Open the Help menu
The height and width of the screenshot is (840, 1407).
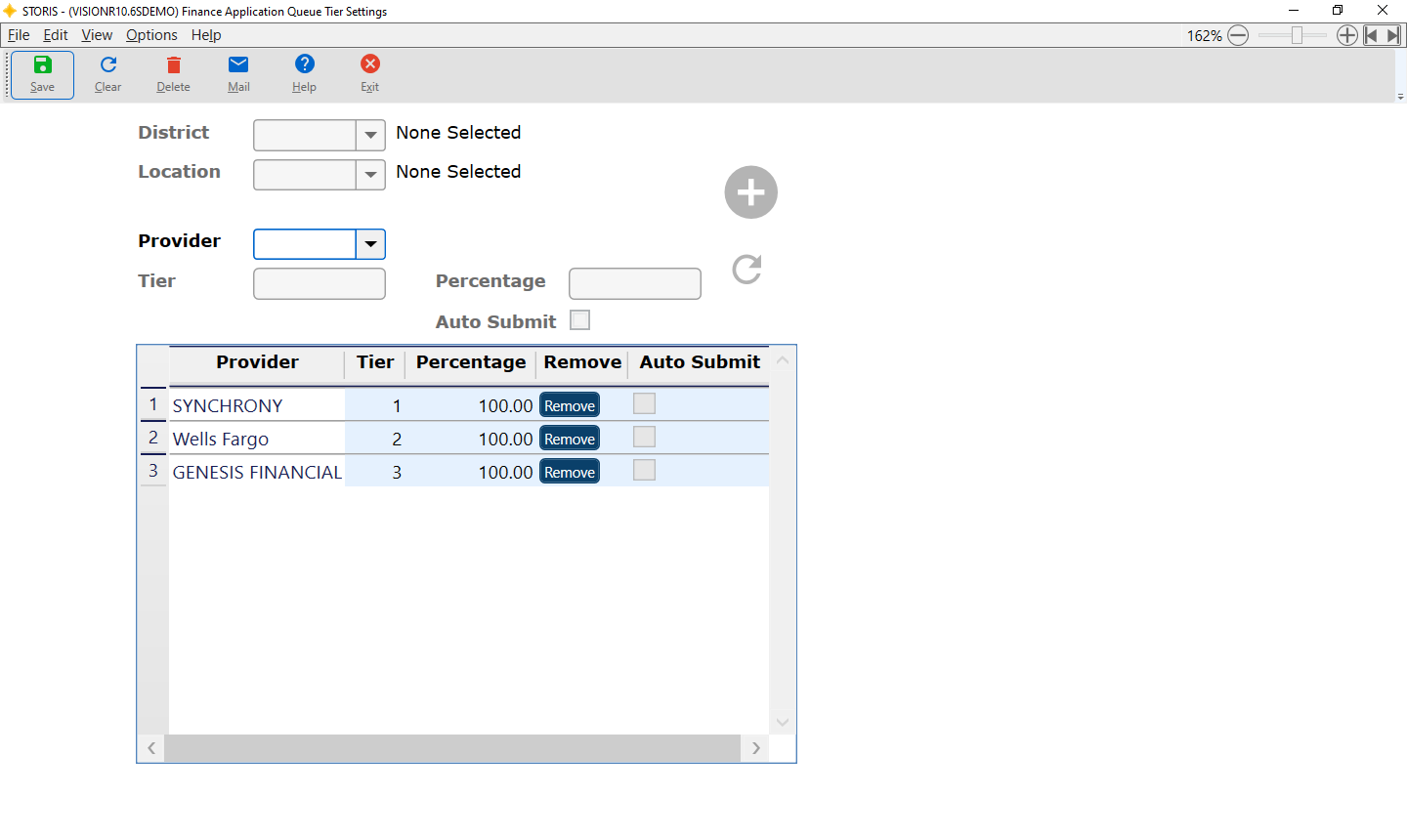pos(206,35)
